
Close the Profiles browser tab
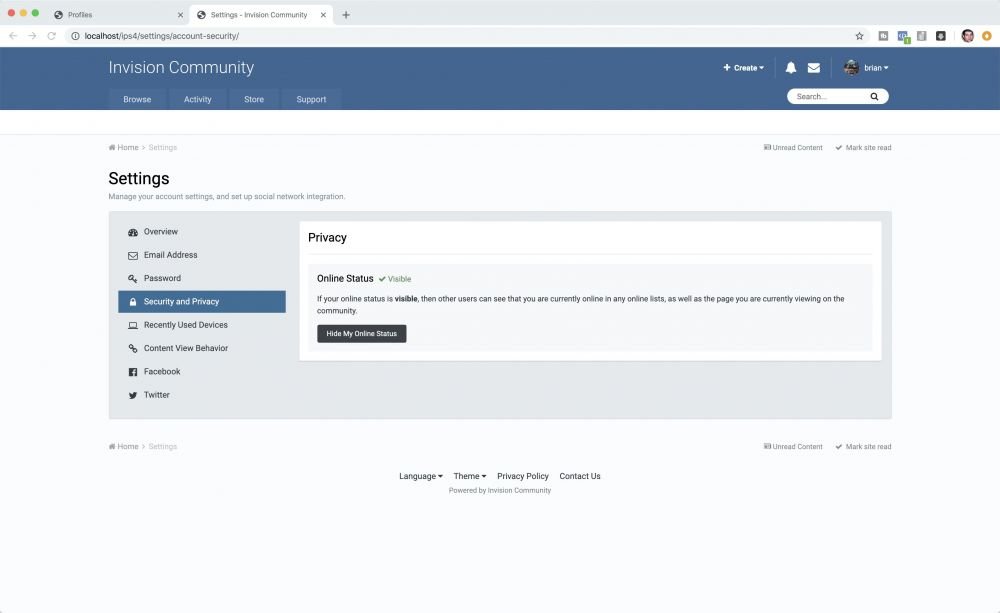pos(180,15)
